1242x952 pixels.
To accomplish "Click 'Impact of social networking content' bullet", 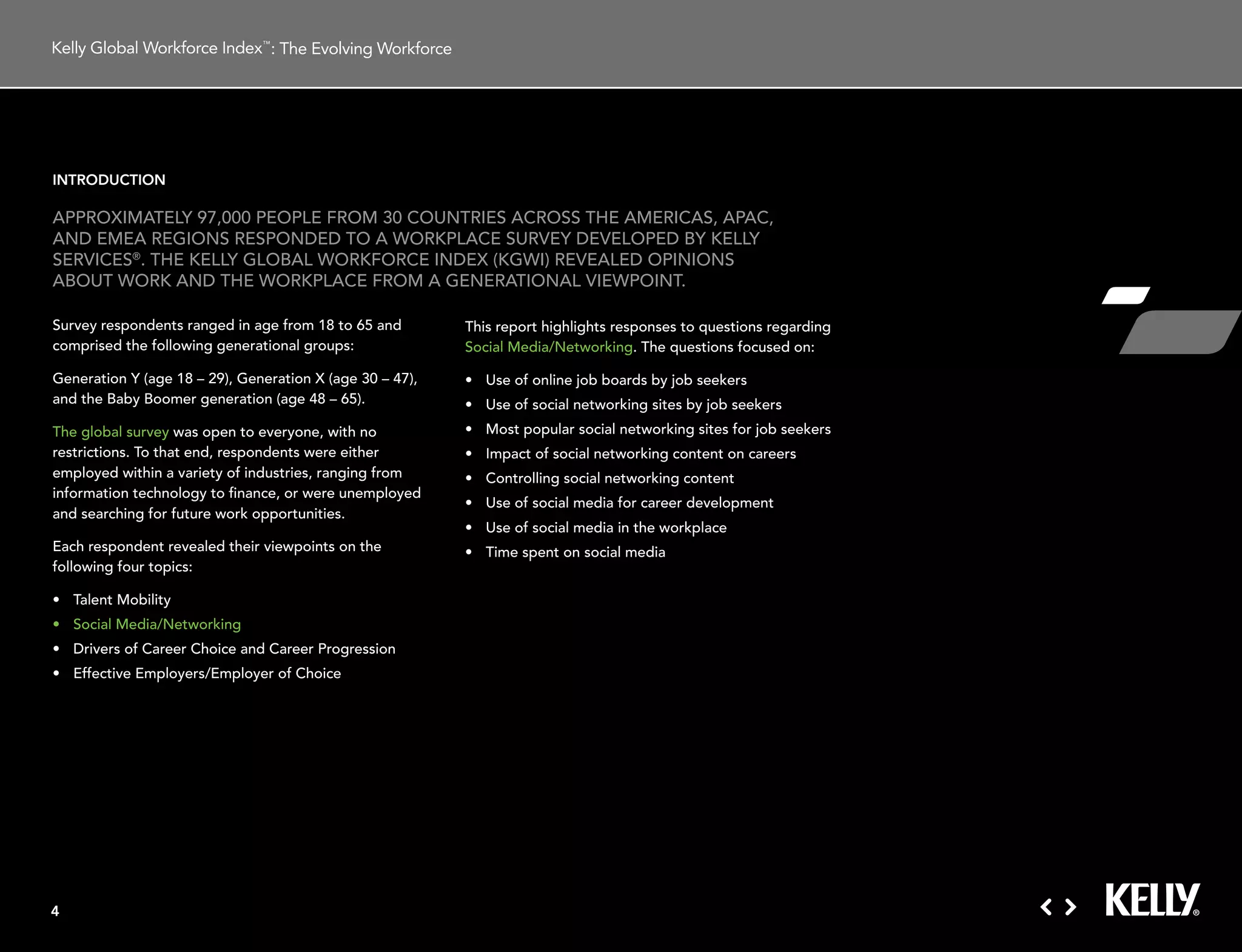I will [640, 454].
